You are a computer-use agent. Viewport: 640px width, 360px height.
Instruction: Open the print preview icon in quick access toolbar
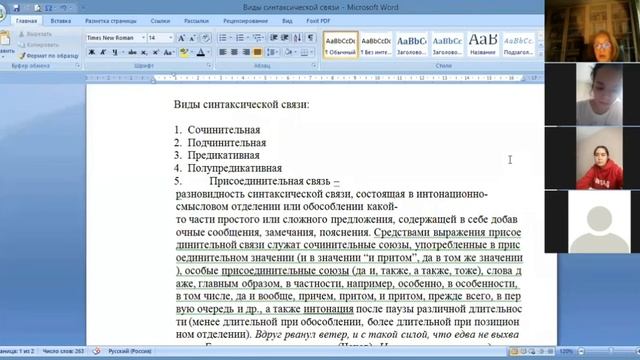click(38, 8)
